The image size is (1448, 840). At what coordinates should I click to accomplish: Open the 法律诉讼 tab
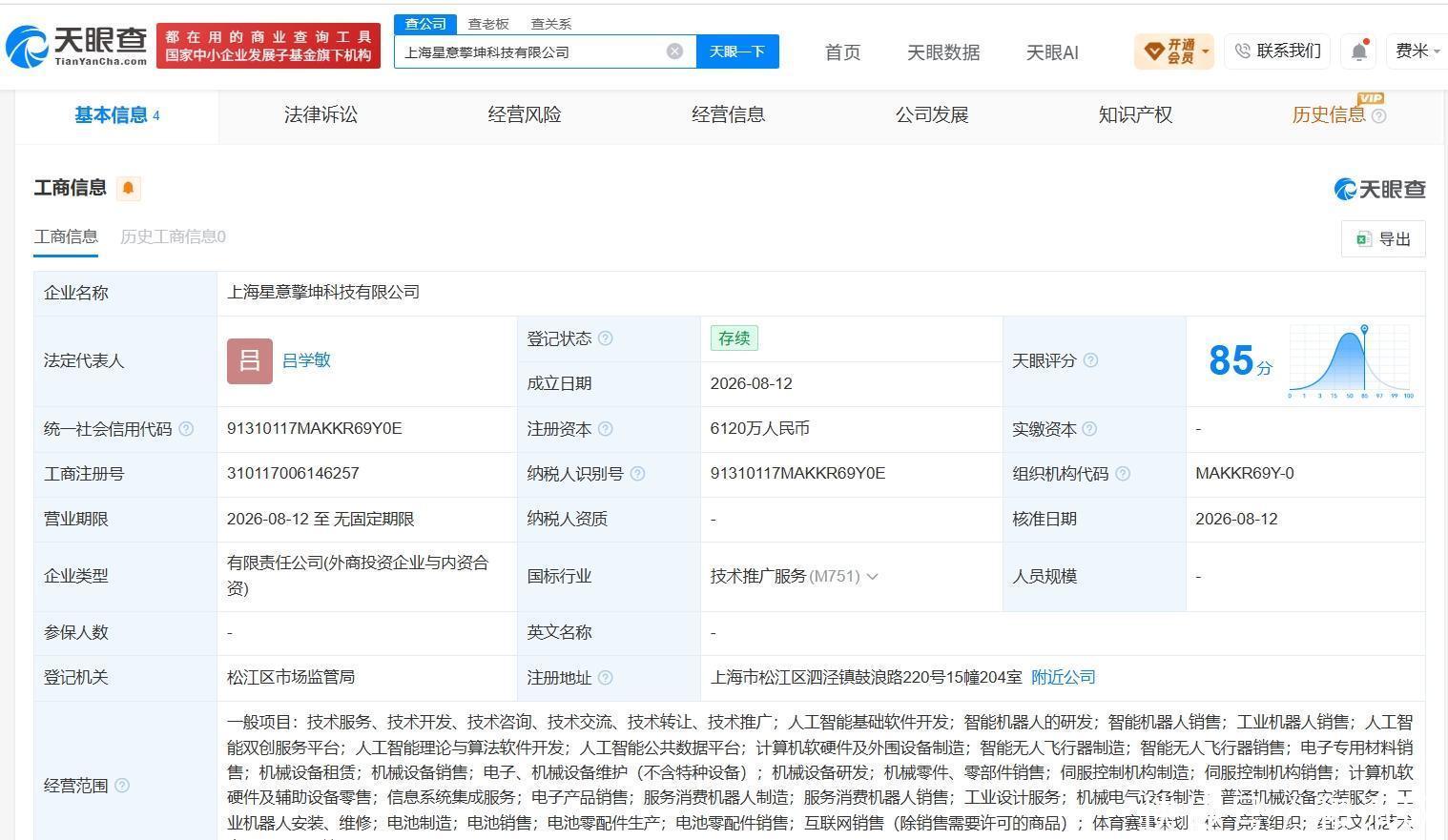tap(321, 115)
